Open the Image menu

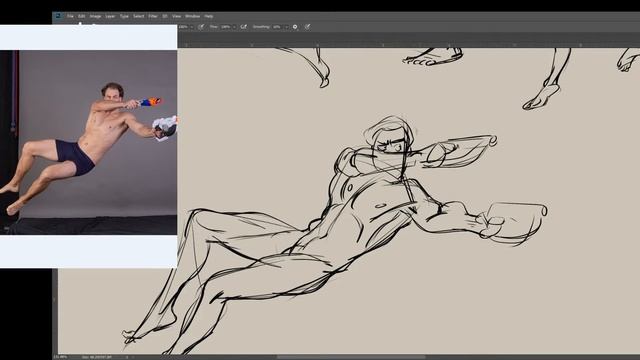95,16
